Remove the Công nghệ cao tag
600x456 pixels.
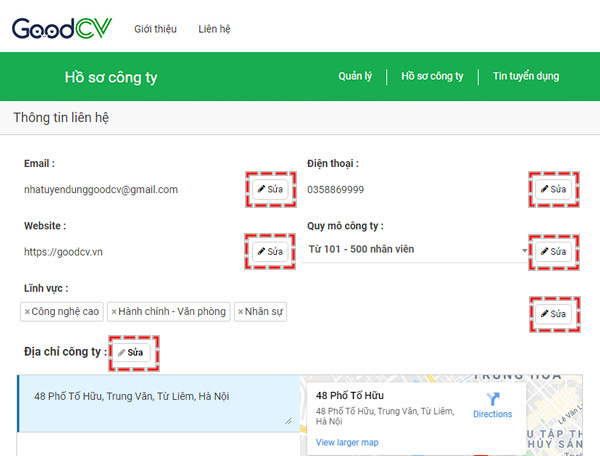point(27,312)
